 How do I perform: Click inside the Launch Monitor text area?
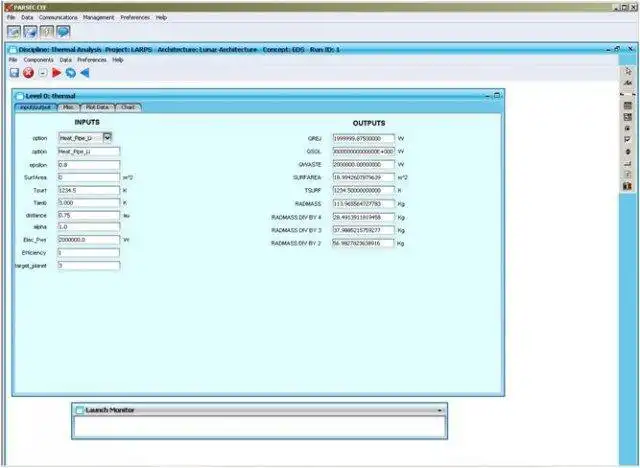coord(260,427)
